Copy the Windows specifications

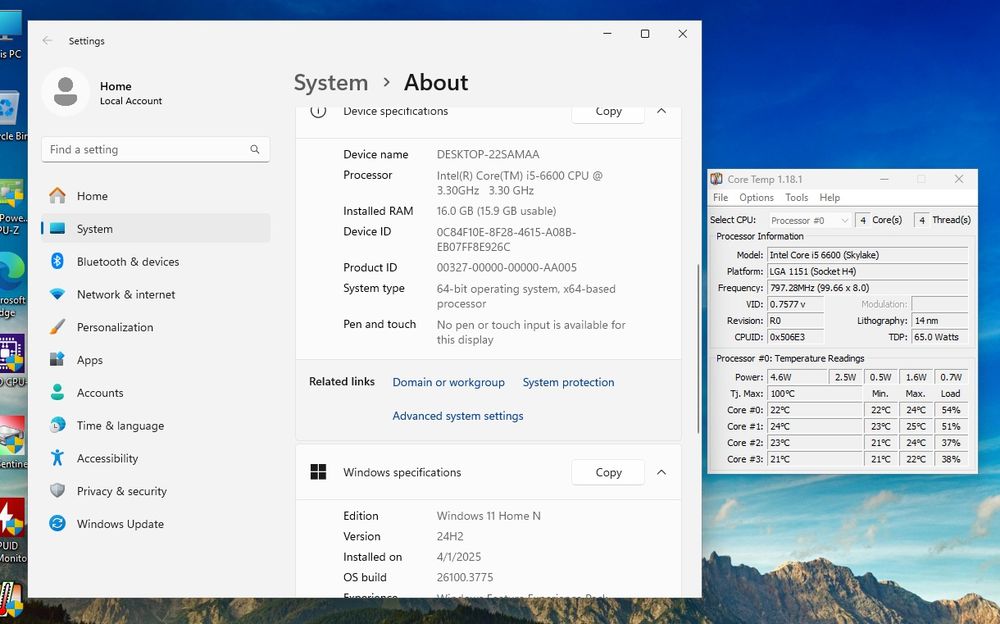point(608,472)
